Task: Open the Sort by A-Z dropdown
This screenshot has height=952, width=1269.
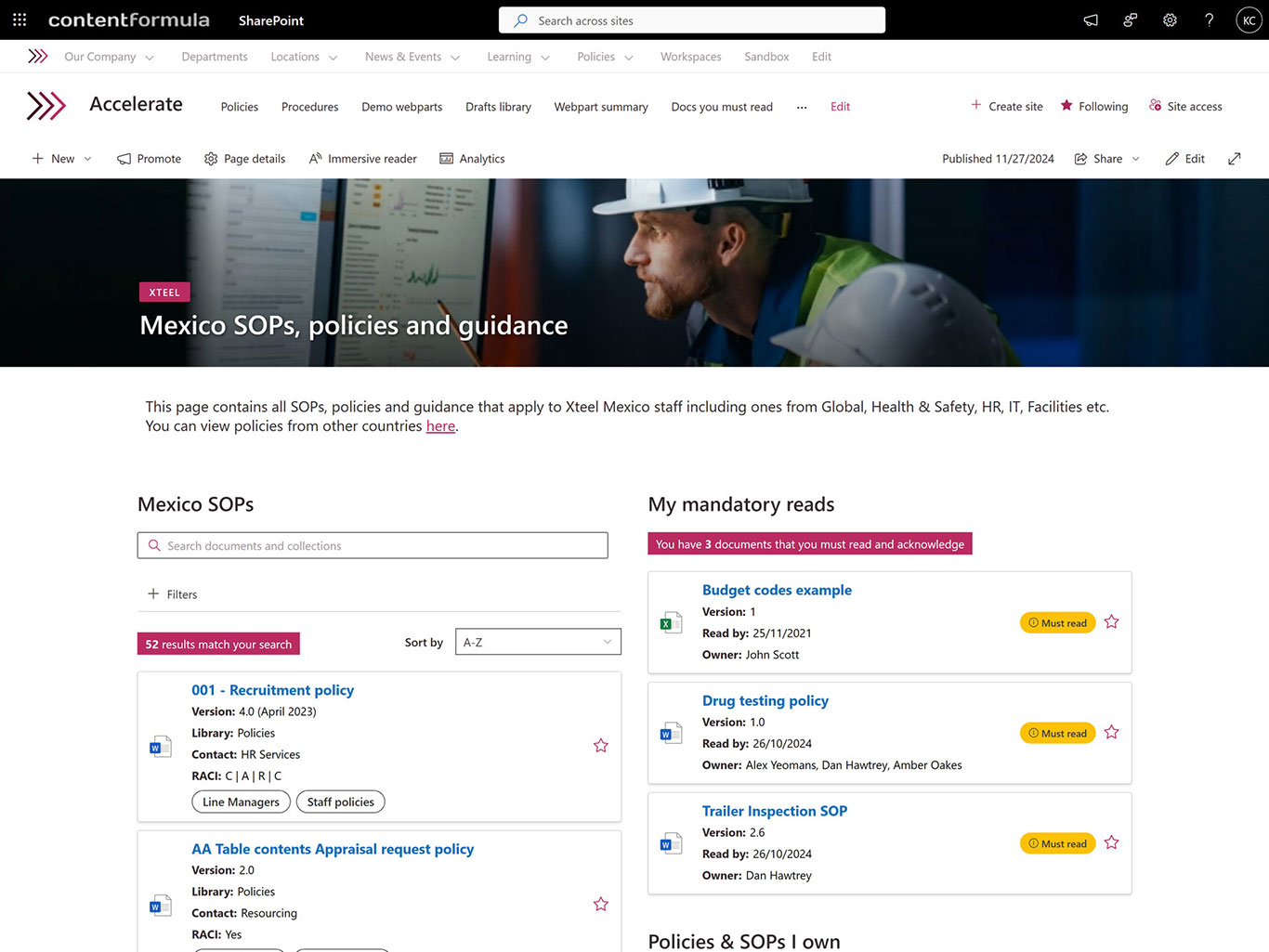Action: 537,642
